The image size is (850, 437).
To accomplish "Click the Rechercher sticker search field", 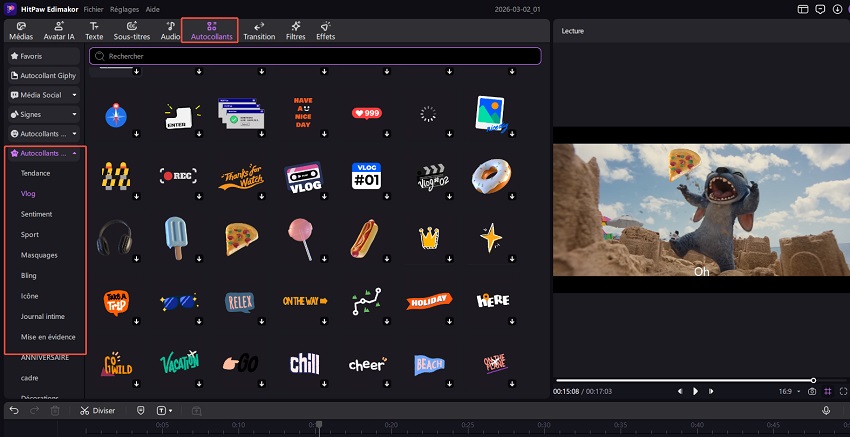I will click(x=315, y=56).
